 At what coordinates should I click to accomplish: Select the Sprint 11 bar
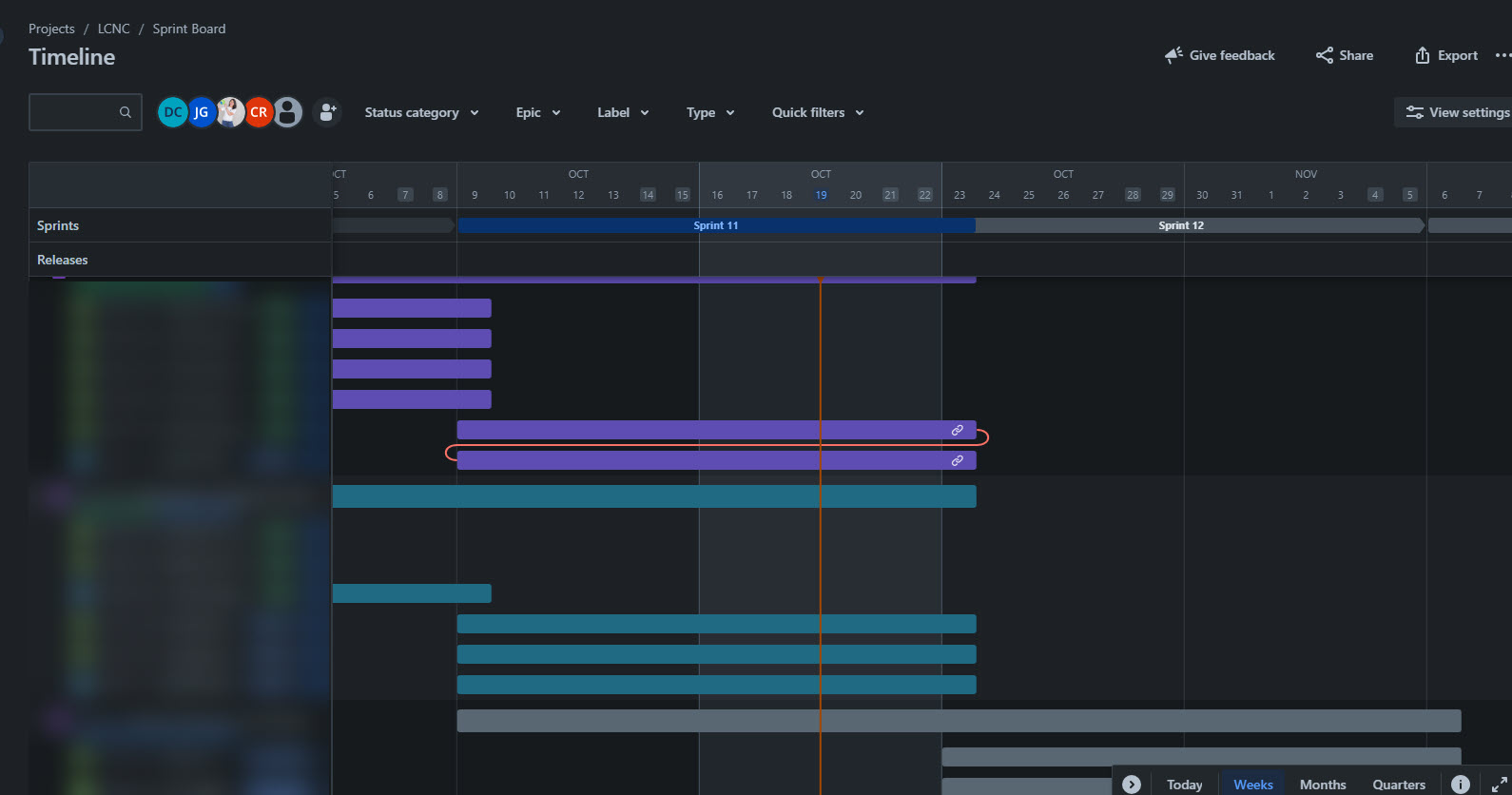coord(716,225)
